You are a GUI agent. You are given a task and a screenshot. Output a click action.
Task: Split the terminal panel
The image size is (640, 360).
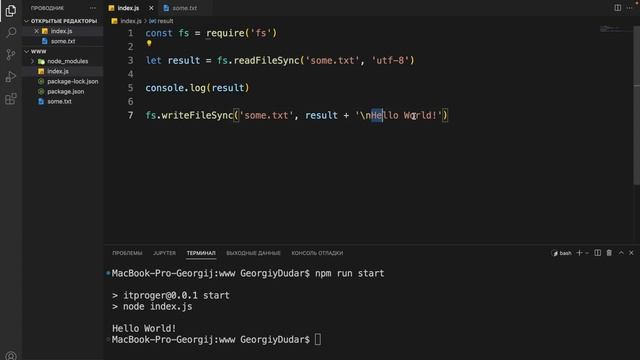tap(597, 253)
